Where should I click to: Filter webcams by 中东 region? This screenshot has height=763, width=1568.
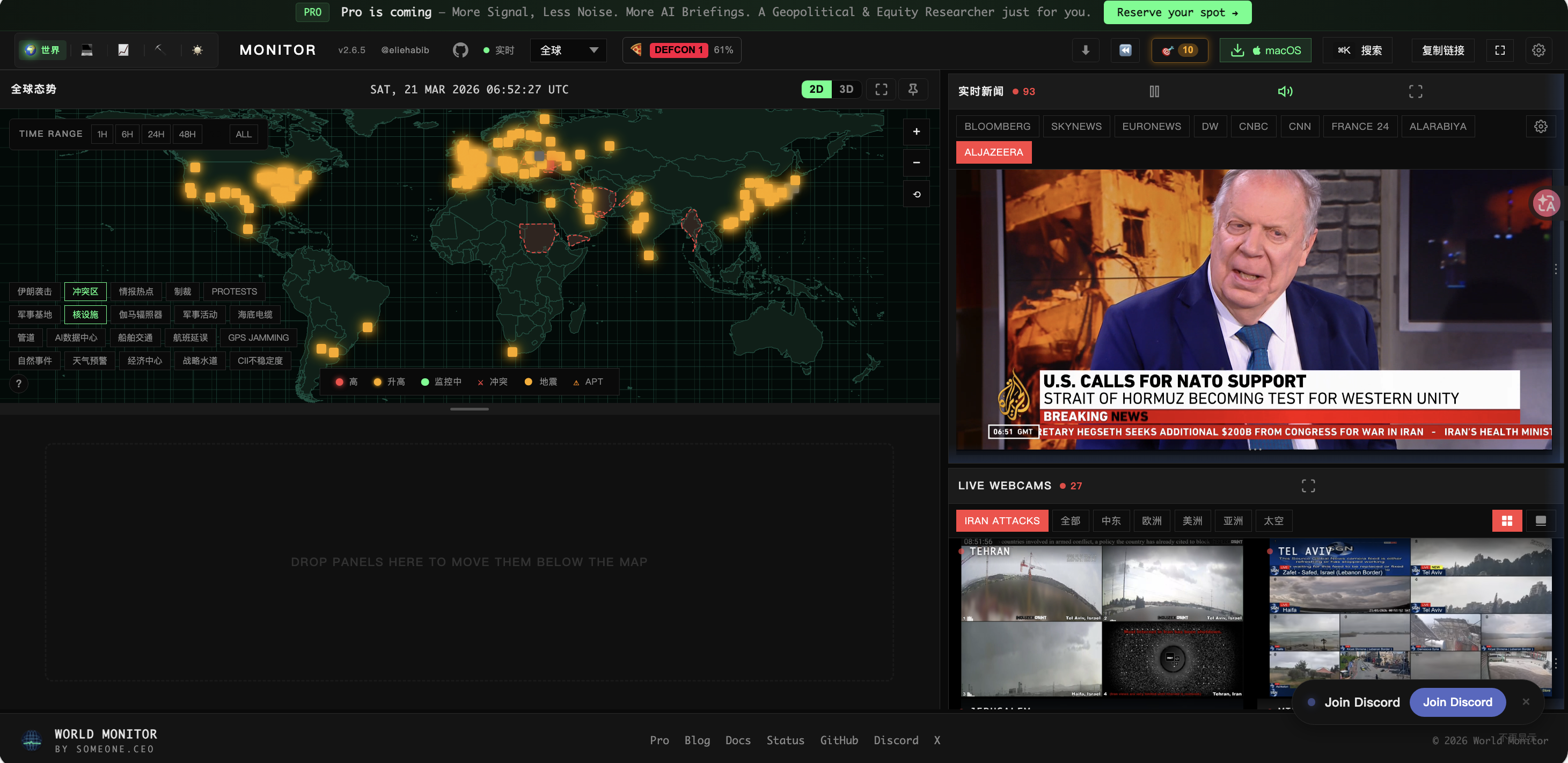[x=1110, y=521]
